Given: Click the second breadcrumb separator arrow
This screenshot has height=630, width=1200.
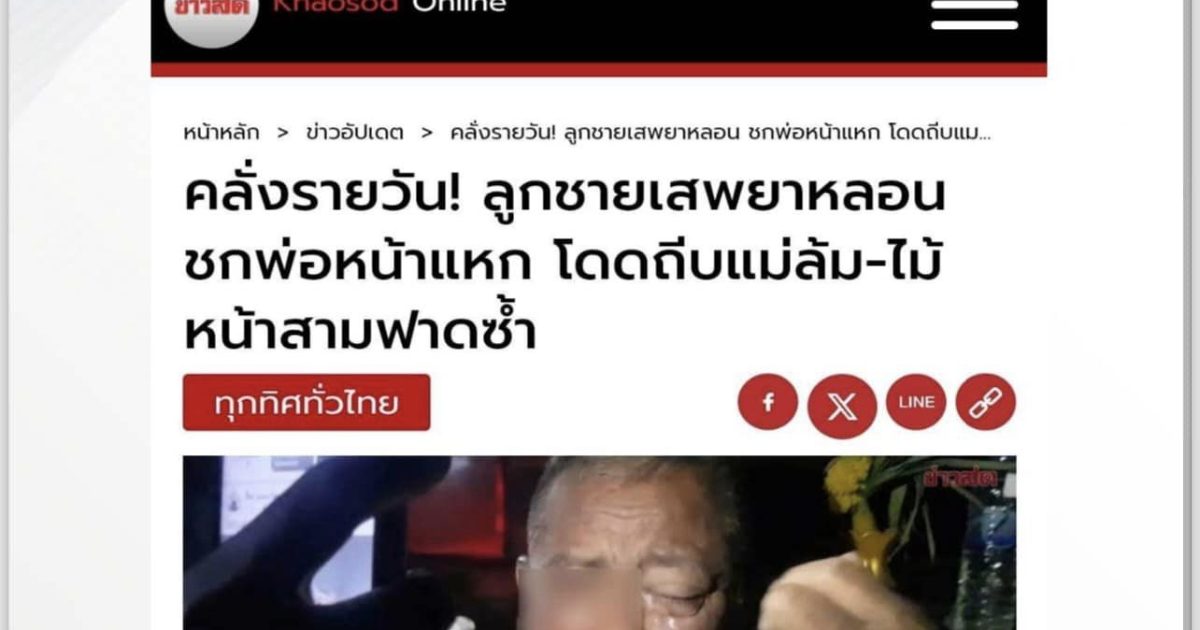Looking at the screenshot, I should [427, 132].
